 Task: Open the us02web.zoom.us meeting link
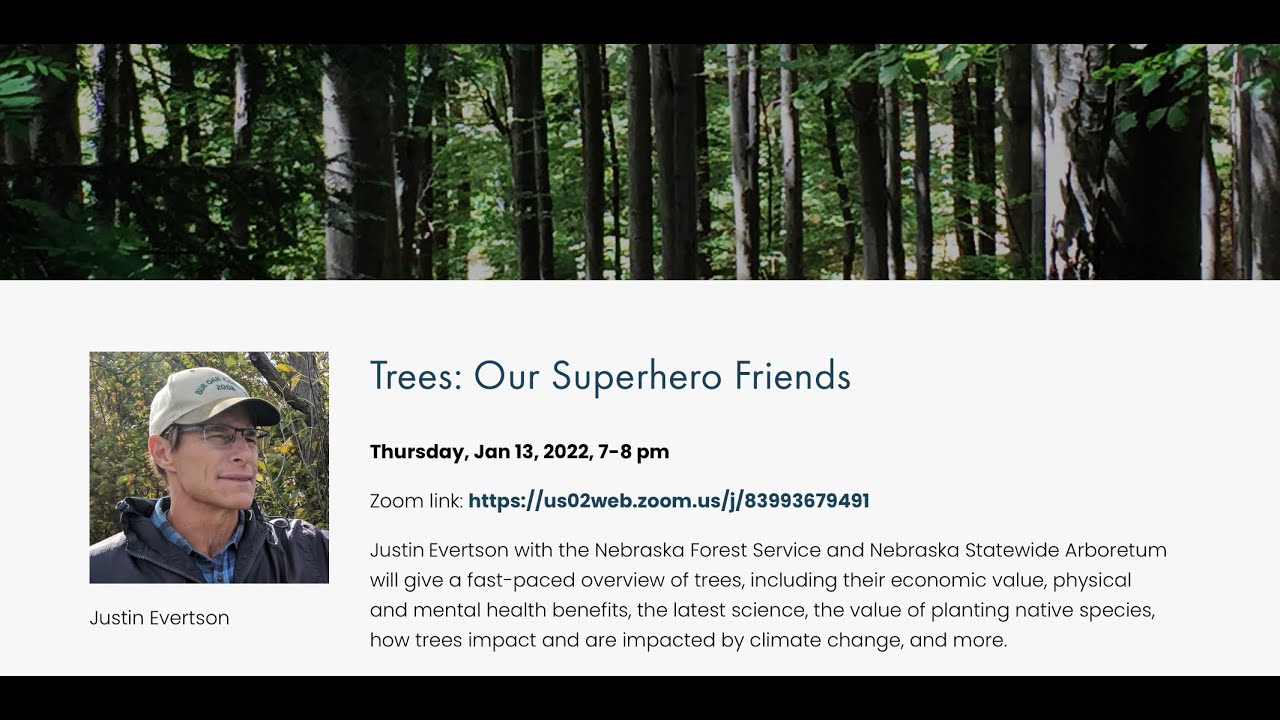click(668, 501)
